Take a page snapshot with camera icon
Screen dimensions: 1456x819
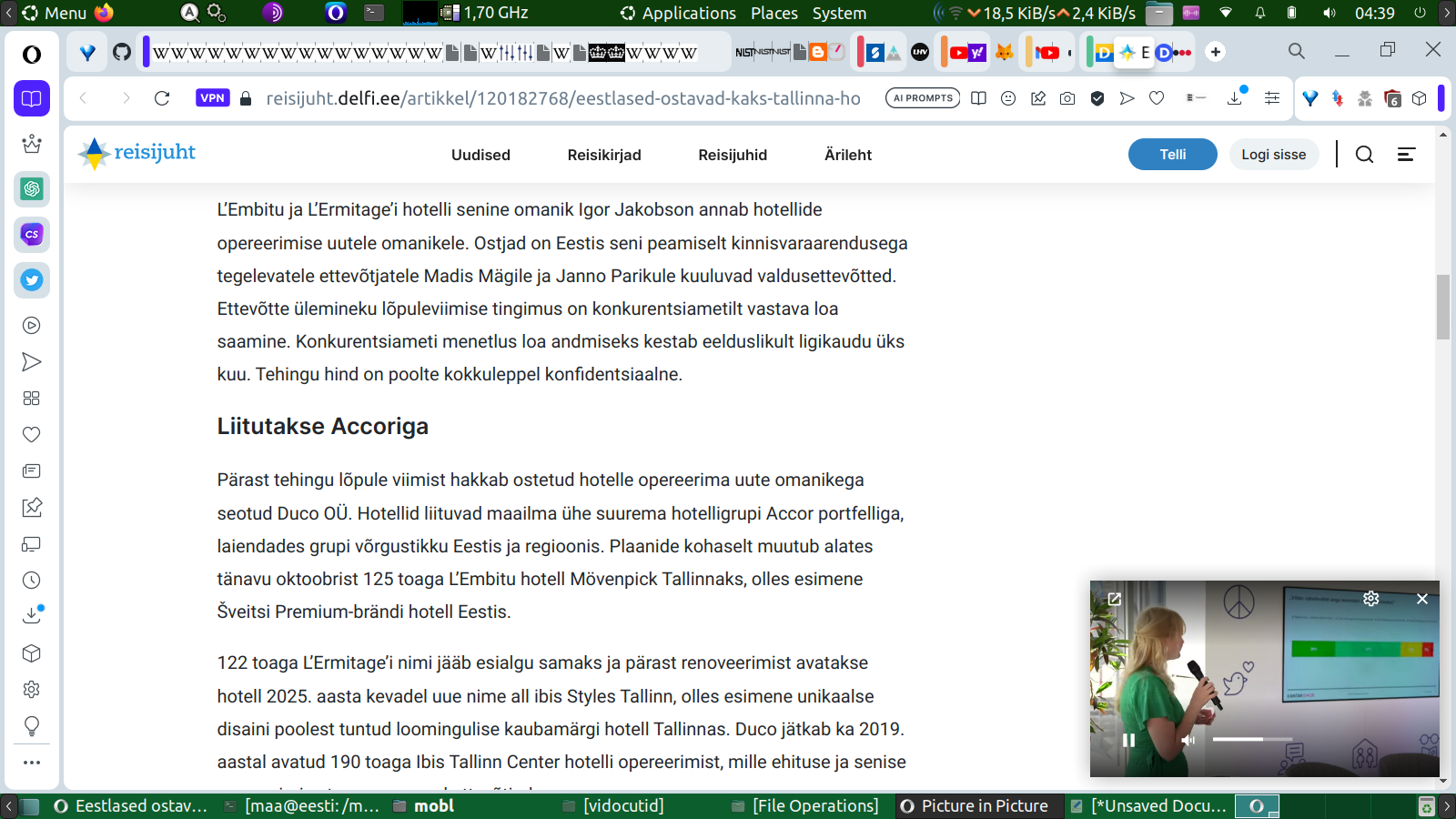[1067, 98]
